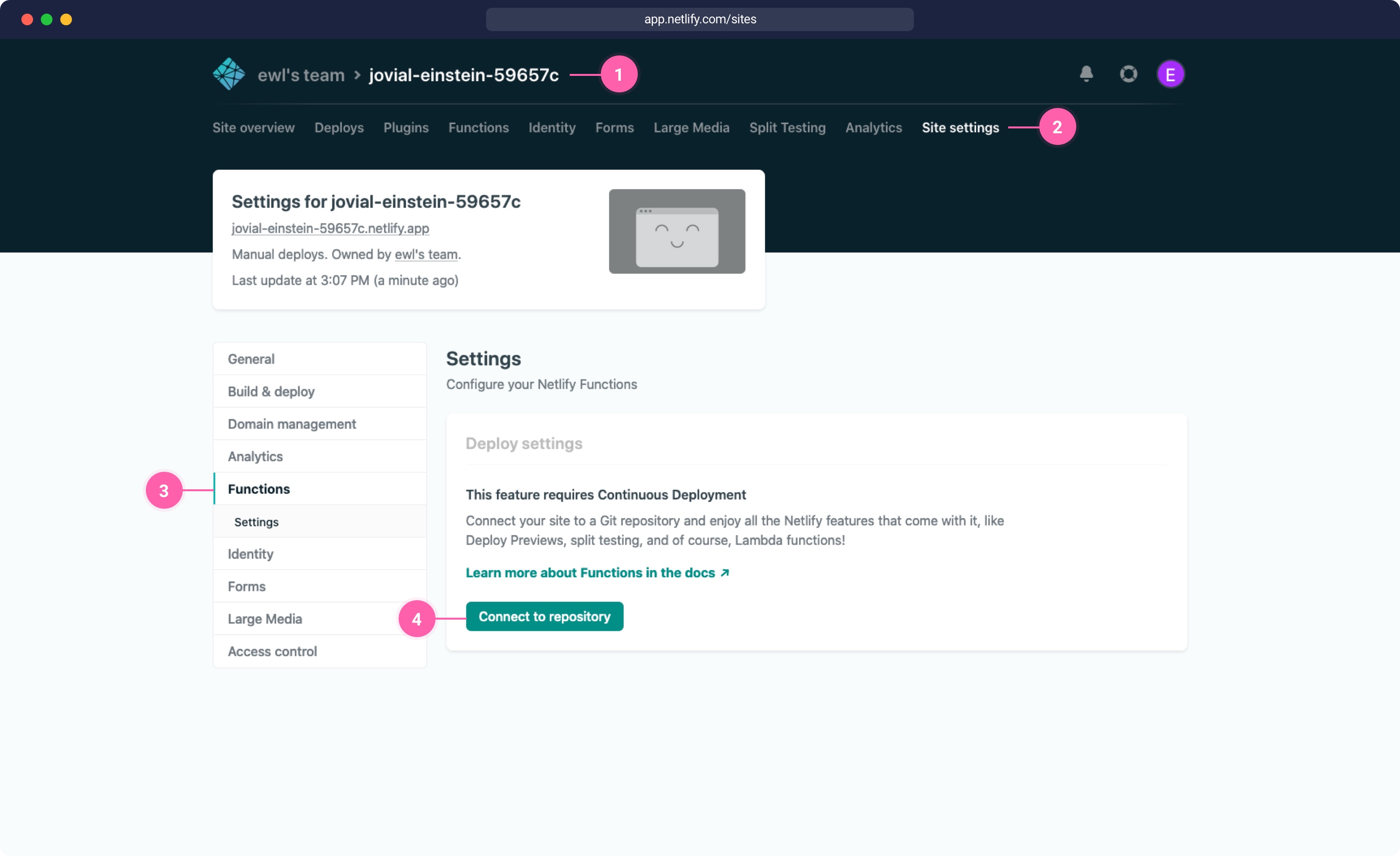Close the window with the red button

point(27,19)
